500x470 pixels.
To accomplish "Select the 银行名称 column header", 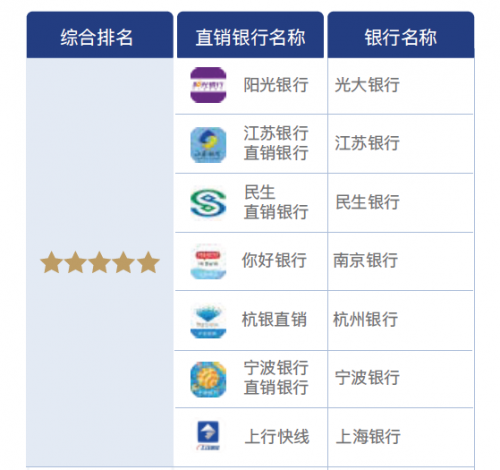I will [401, 35].
